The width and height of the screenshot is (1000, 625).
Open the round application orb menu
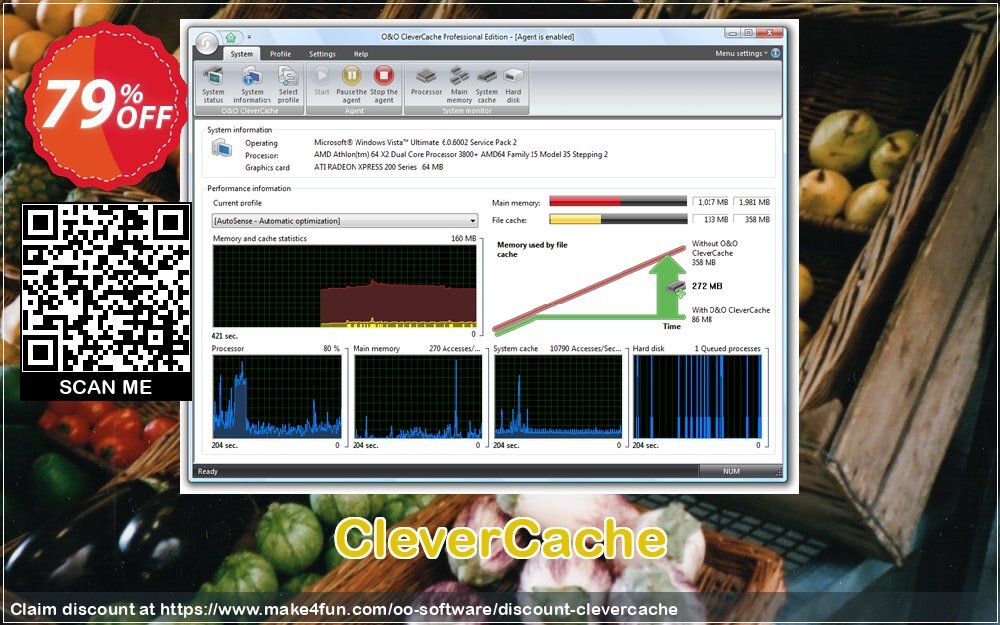(207, 43)
